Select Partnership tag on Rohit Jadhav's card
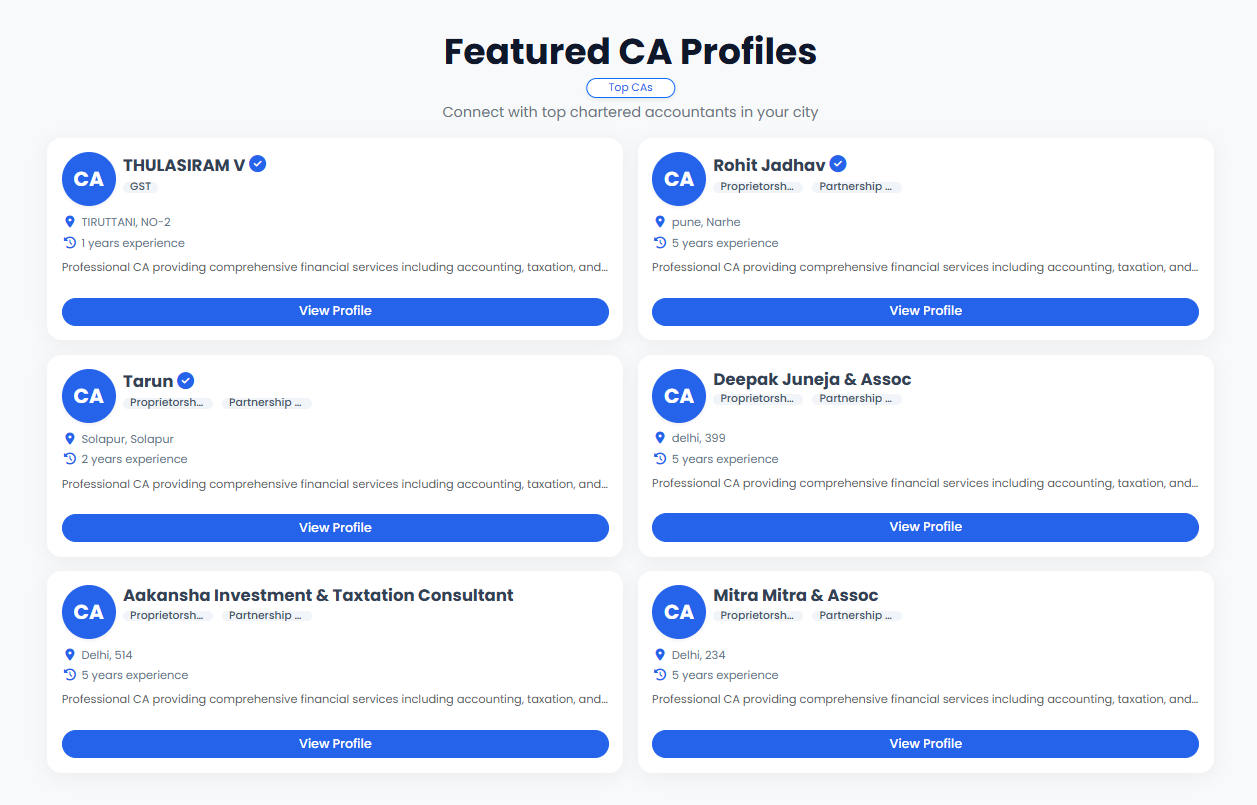Image resolution: width=1257 pixels, height=805 pixels. (856, 187)
